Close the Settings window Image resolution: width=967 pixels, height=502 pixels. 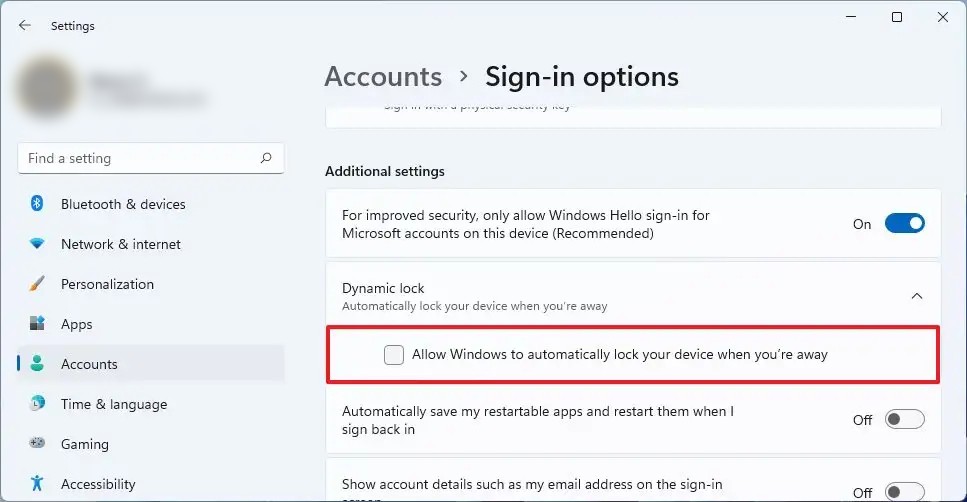[942, 17]
